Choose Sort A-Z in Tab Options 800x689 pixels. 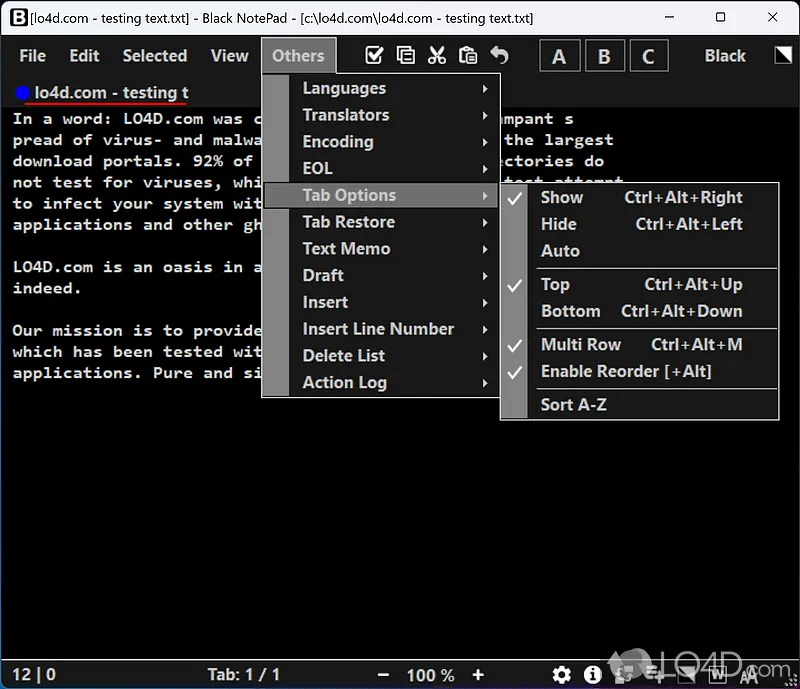tap(640, 405)
